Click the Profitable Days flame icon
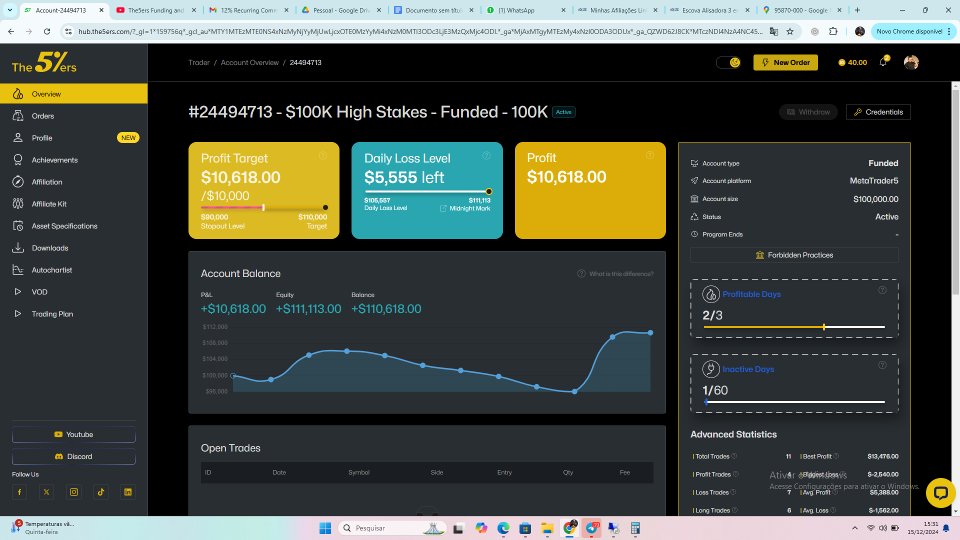The height and width of the screenshot is (540, 960). [x=711, y=294]
